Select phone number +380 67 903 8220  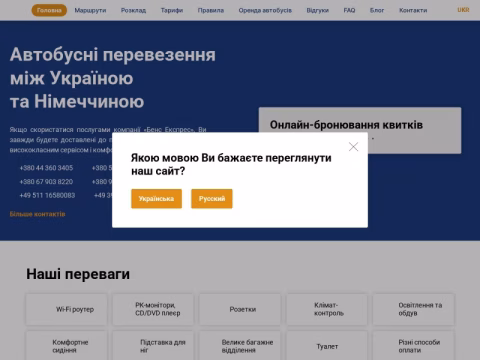(x=46, y=182)
